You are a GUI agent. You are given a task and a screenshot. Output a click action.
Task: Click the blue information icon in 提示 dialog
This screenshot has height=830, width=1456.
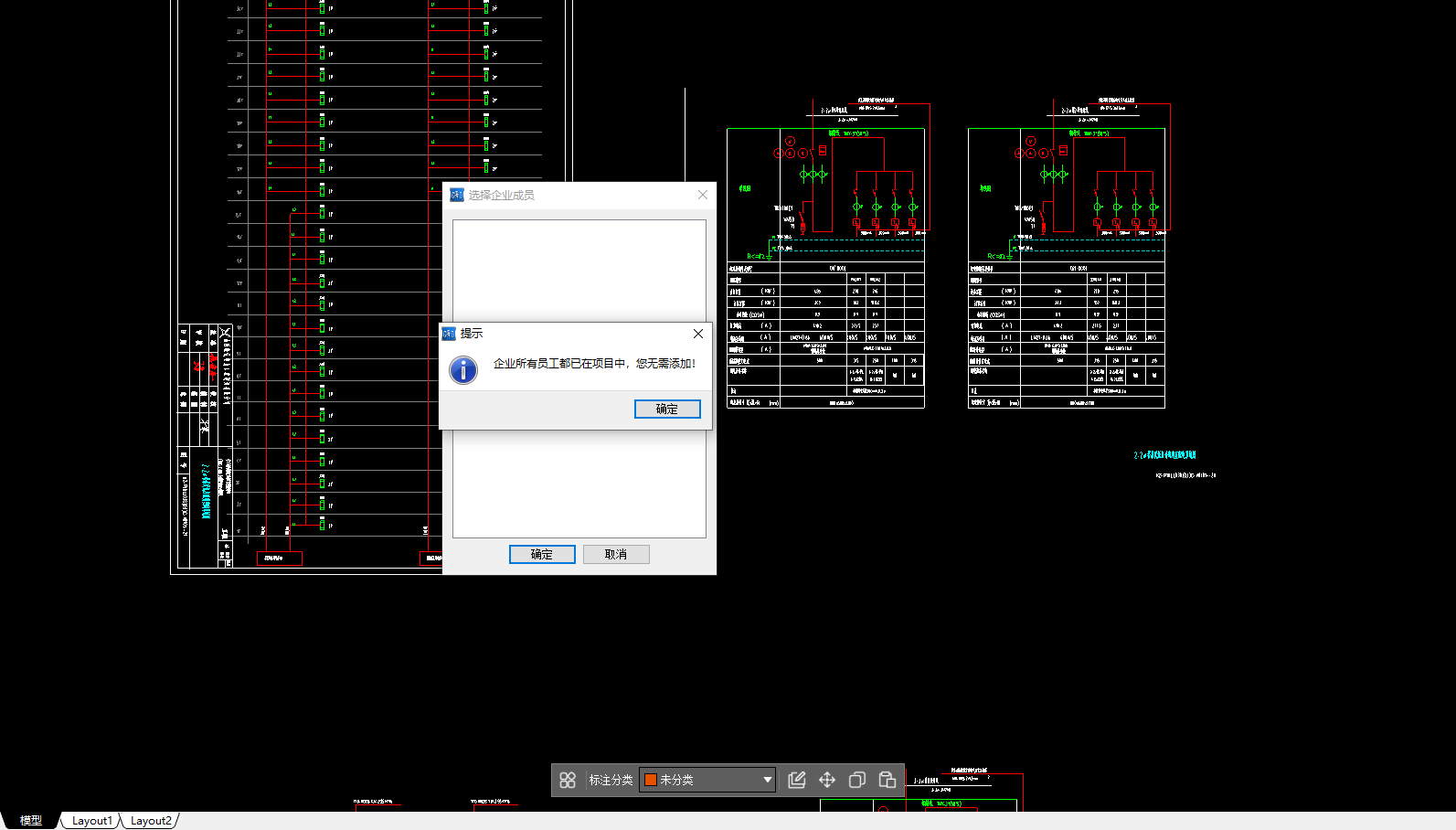pyautogui.click(x=463, y=369)
